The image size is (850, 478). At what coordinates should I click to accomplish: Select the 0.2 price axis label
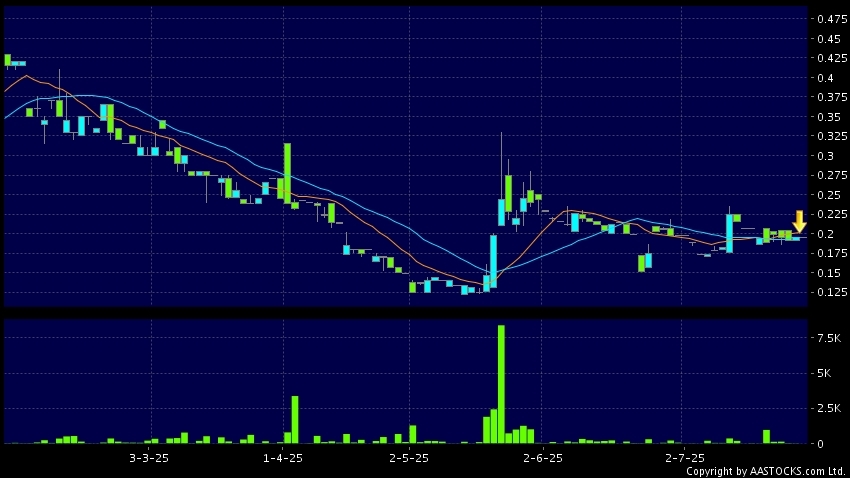(826, 234)
